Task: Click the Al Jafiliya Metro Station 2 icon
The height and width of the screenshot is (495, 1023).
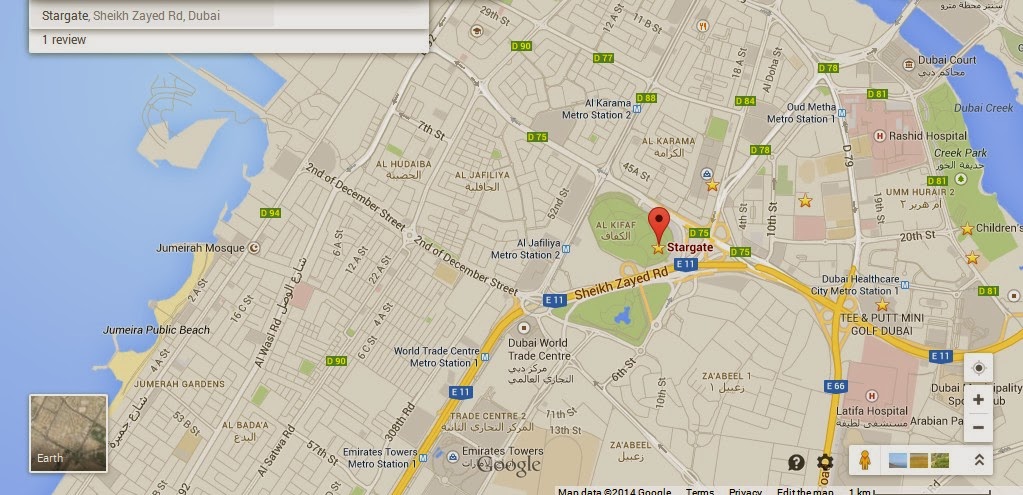Action: coord(566,248)
